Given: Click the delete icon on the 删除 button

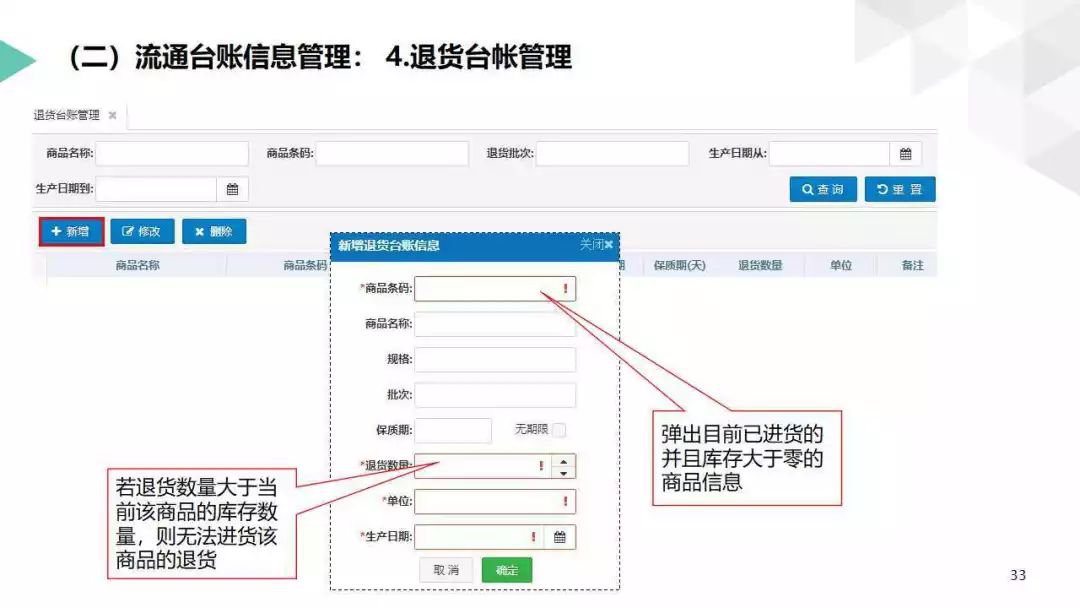Looking at the screenshot, I should (197, 231).
